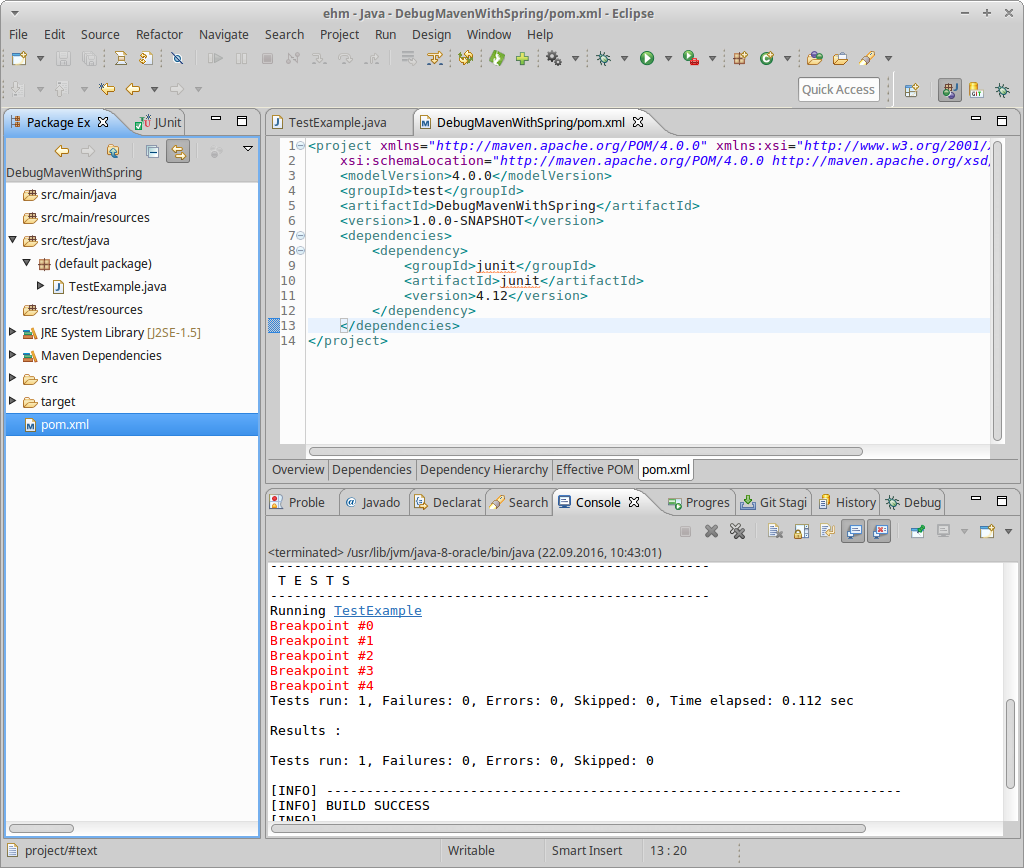Click the editor horizontal scrollbar
The width and height of the screenshot is (1024, 868).
585,451
